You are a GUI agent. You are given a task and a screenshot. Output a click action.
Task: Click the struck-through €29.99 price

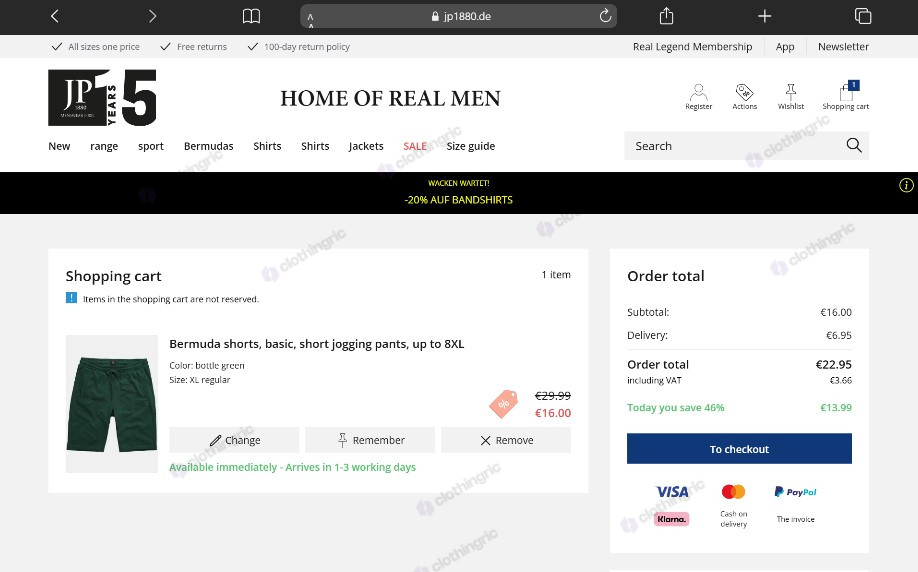coord(553,396)
